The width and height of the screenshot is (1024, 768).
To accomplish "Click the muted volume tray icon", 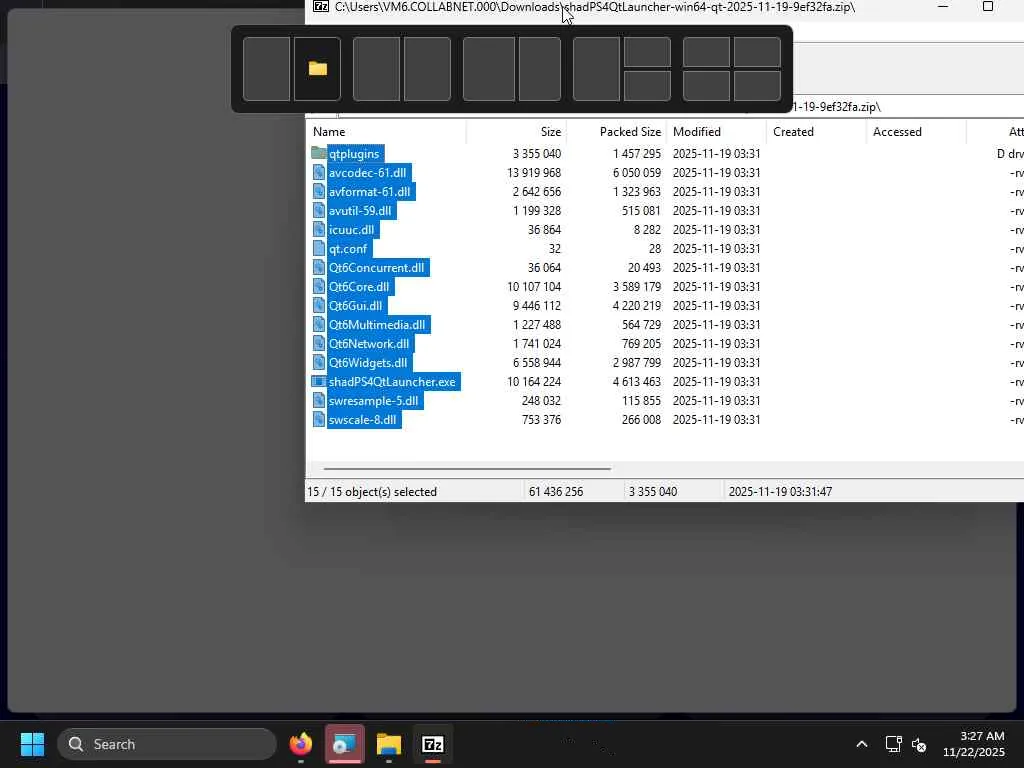I will point(919,744).
